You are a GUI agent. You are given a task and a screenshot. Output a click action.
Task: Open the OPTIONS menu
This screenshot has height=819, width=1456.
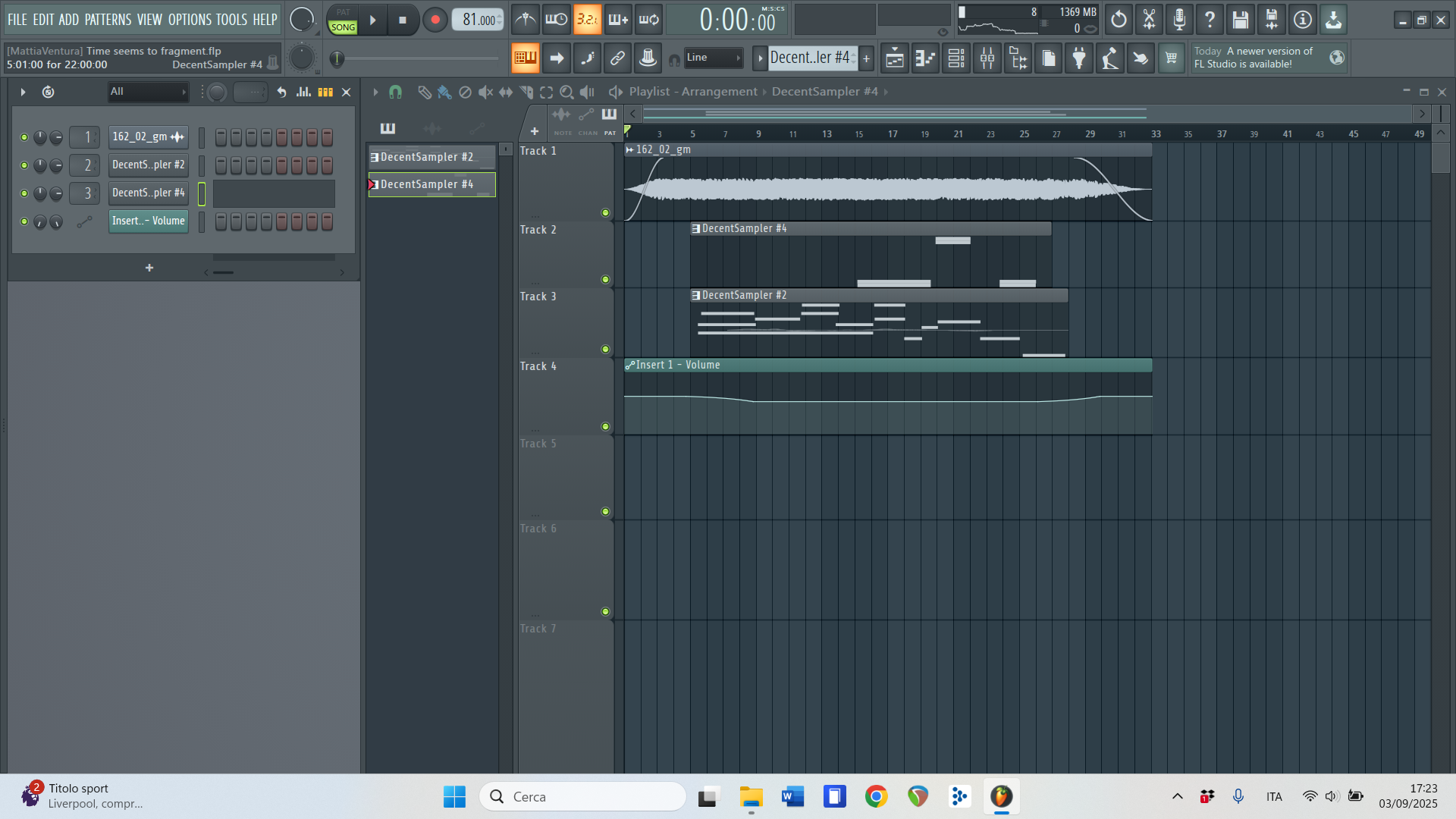pyautogui.click(x=188, y=19)
